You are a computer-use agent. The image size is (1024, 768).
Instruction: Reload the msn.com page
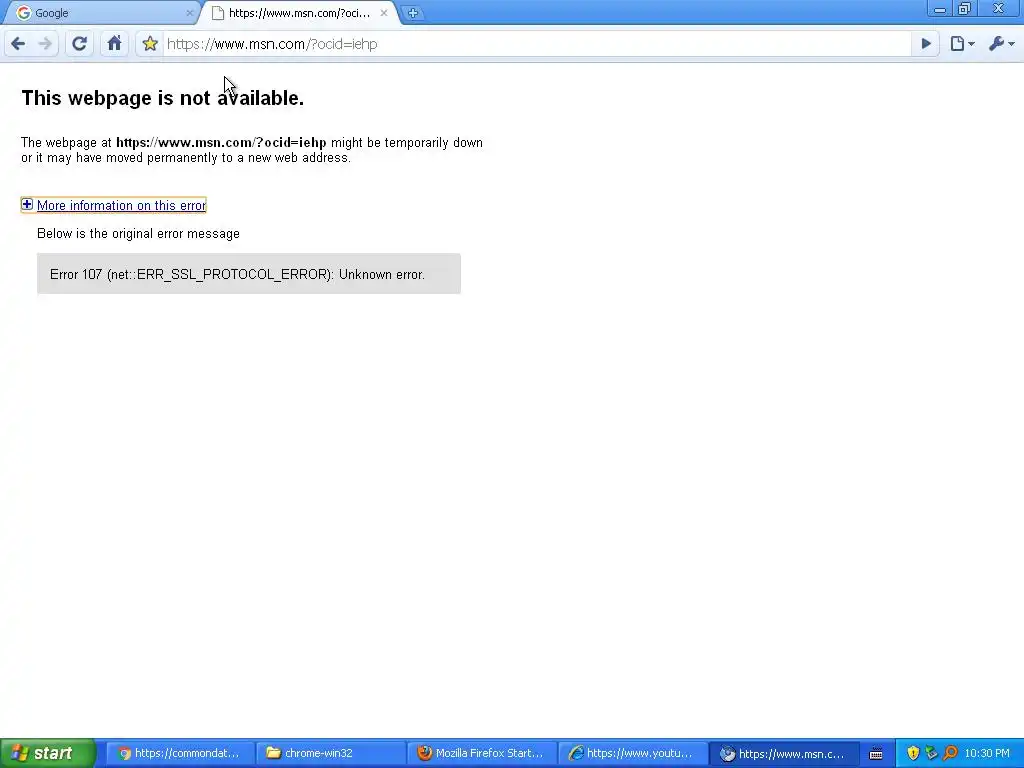click(79, 44)
